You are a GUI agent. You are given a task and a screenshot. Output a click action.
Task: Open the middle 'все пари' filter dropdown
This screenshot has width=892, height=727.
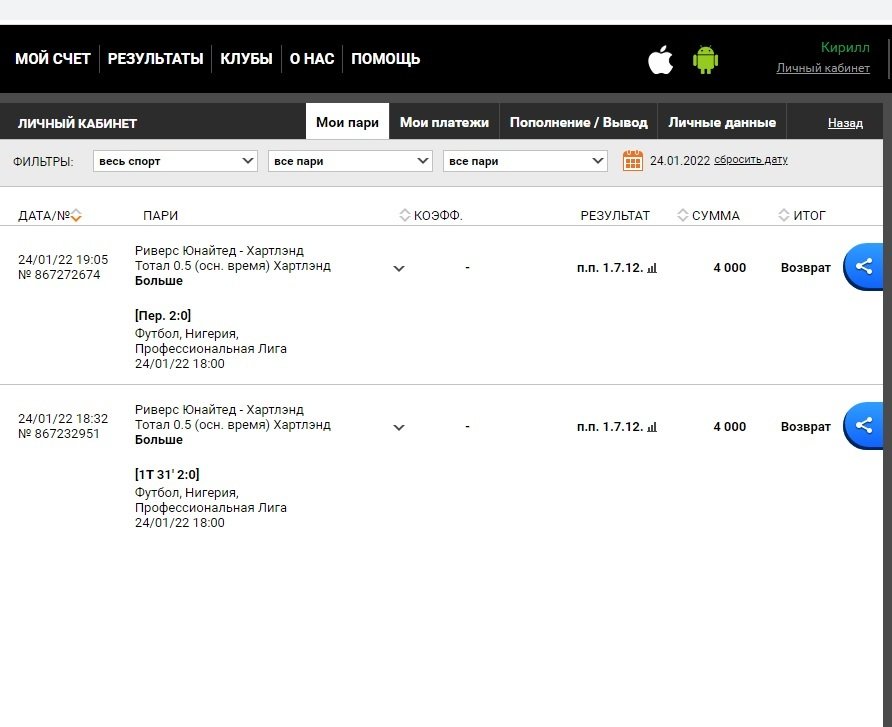point(350,161)
